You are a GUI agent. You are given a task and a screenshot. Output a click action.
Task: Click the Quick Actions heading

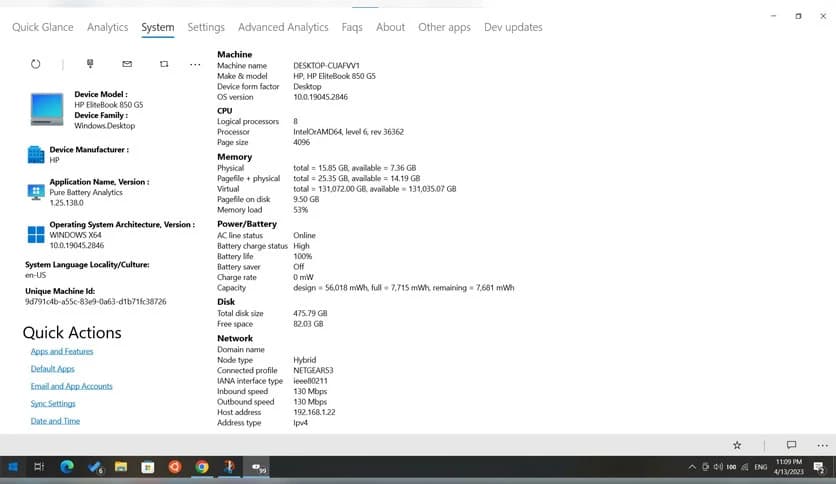click(x=72, y=333)
